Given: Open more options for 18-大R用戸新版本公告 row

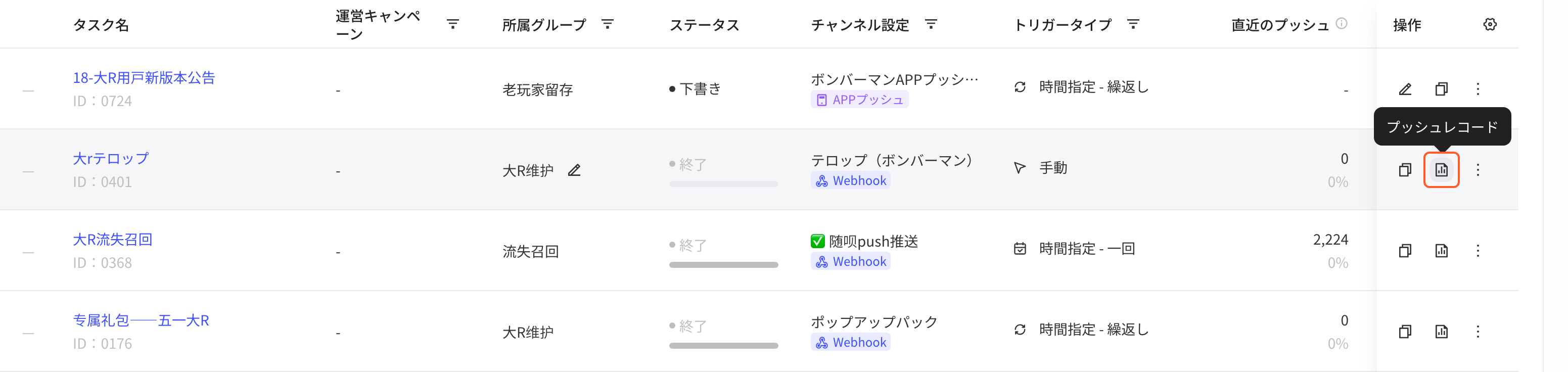Looking at the screenshot, I should pos(1478,89).
